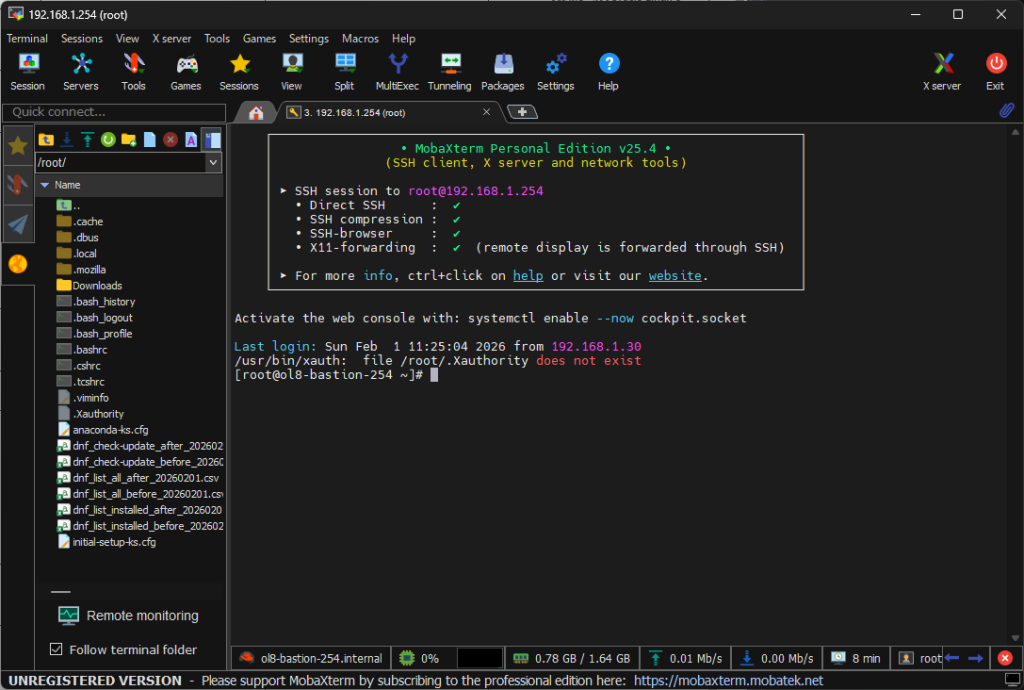
Task: Switch to the 192.168.1.254 (root) session tab
Action: pyautogui.click(x=360, y=113)
